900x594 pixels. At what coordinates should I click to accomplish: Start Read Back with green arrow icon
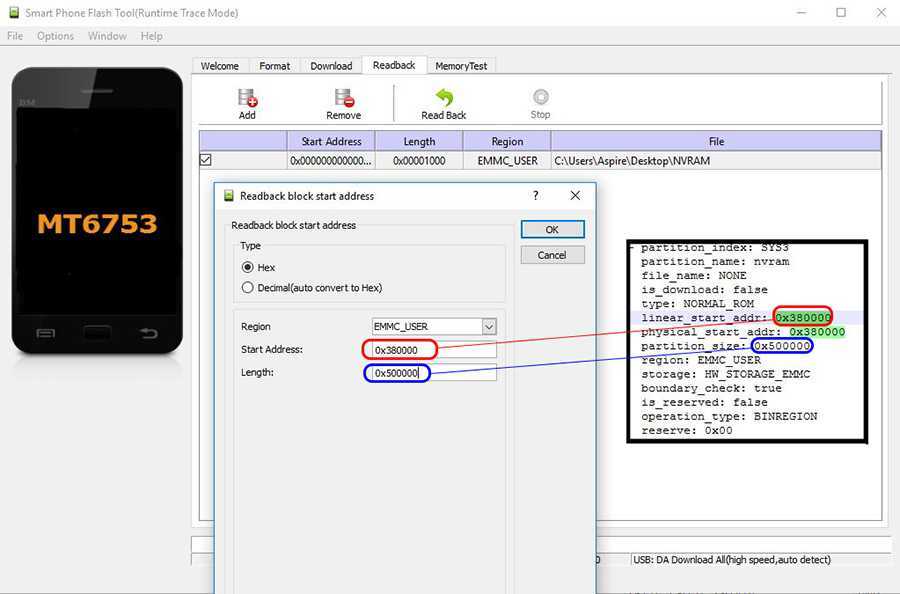coord(444,98)
